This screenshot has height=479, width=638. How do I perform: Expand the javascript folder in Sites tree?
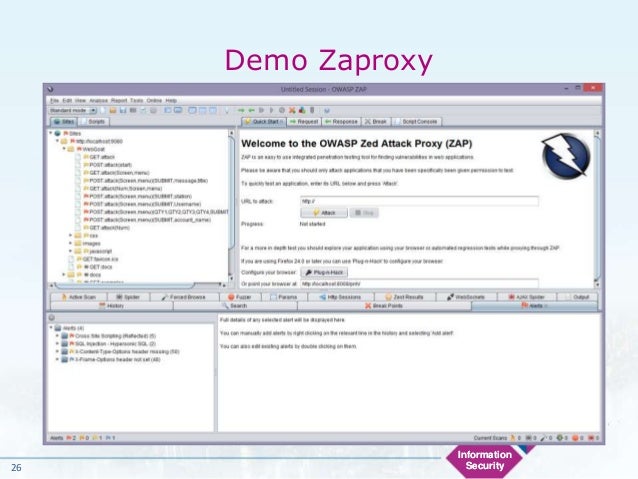coord(70,251)
